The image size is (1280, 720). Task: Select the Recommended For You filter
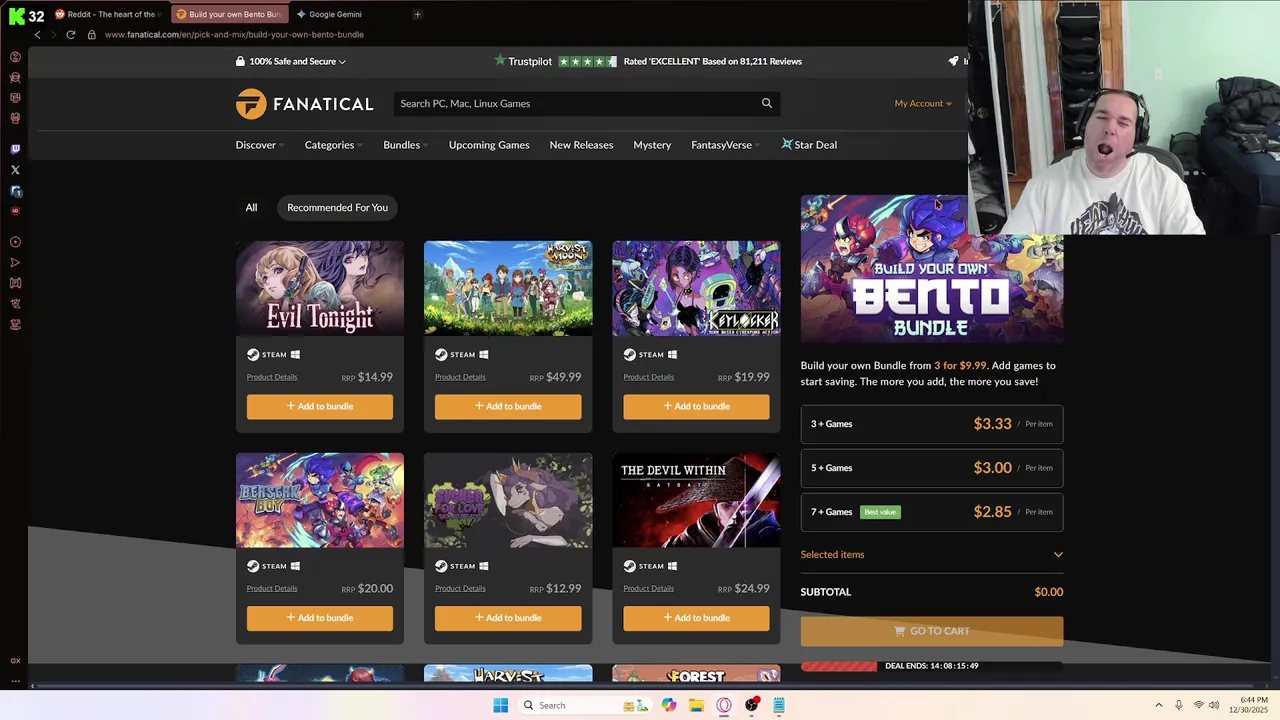(337, 207)
